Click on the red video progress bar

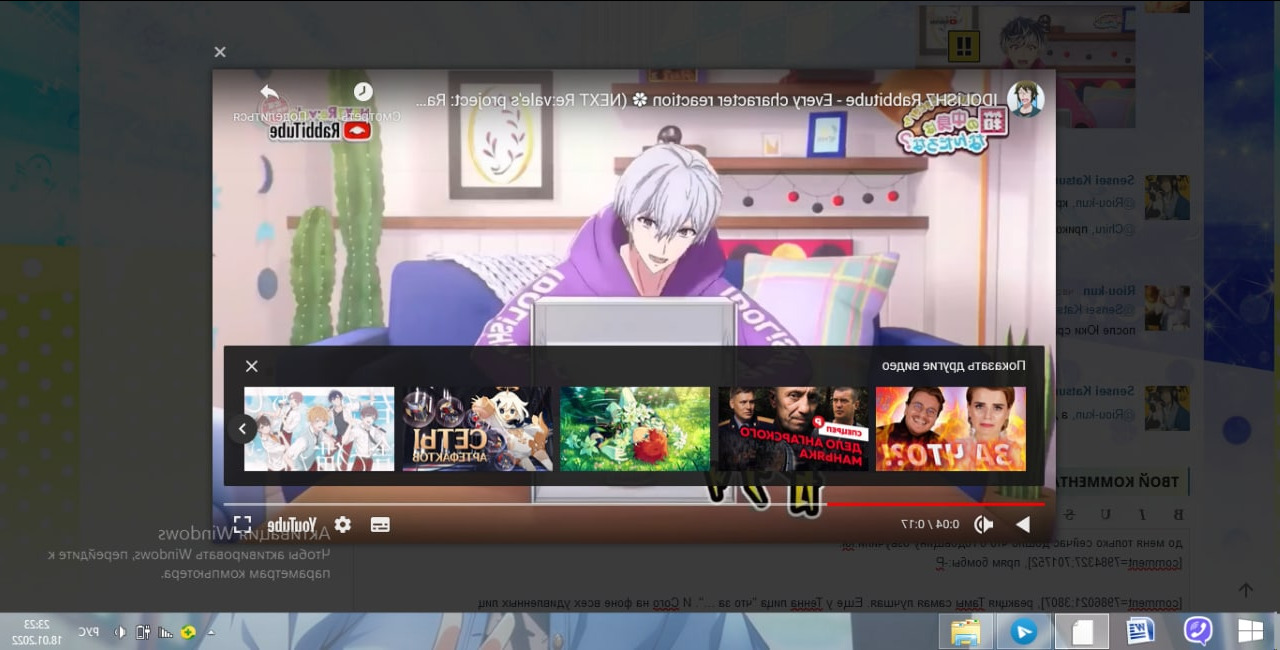(x=930, y=504)
